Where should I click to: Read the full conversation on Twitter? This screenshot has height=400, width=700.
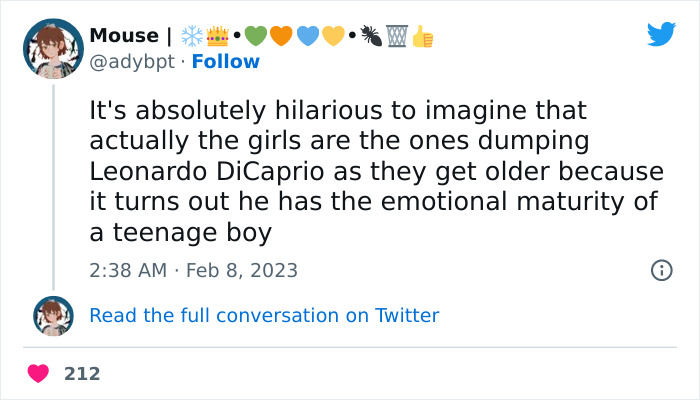point(264,315)
